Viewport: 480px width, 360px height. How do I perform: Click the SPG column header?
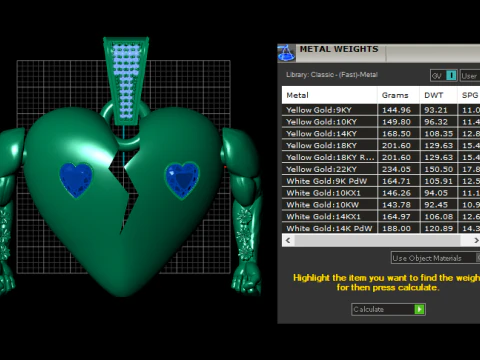[469, 95]
